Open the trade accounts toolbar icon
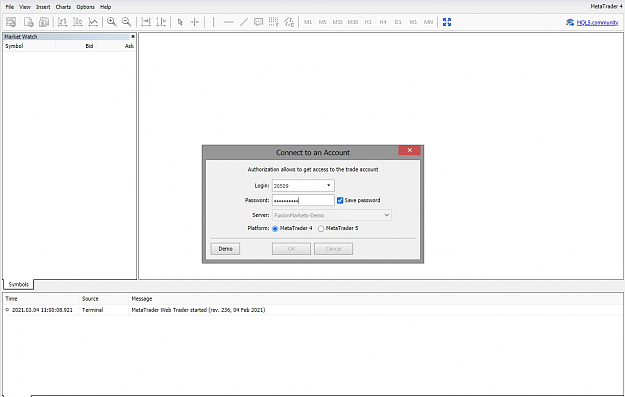This screenshot has height=397, width=625. [44, 22]
